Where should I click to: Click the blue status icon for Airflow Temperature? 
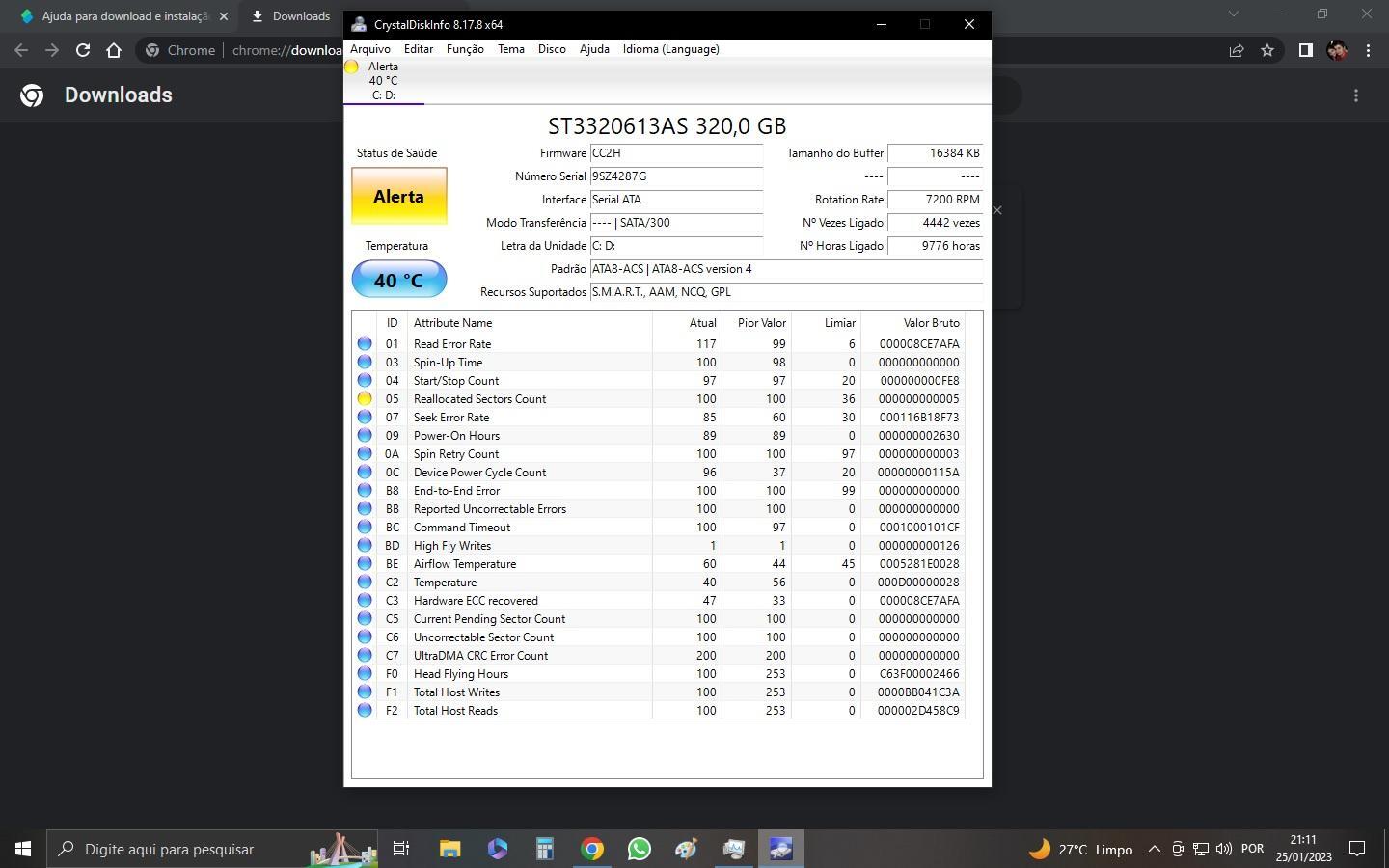[365, 564]
